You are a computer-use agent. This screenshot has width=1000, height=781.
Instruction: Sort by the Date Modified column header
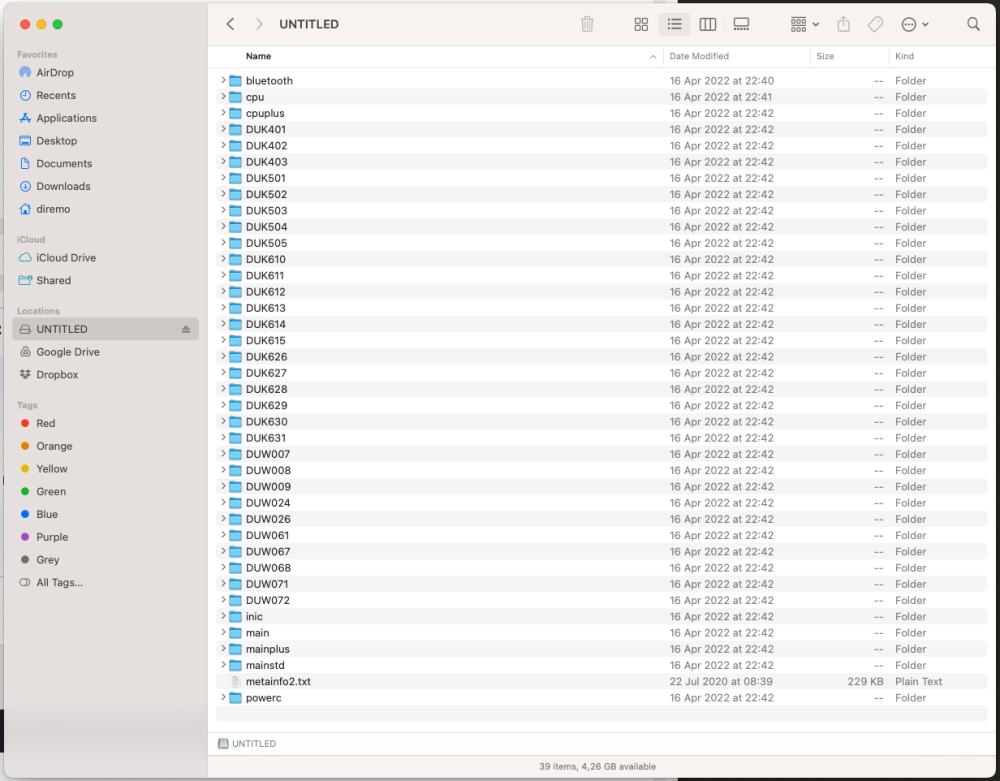699,56
